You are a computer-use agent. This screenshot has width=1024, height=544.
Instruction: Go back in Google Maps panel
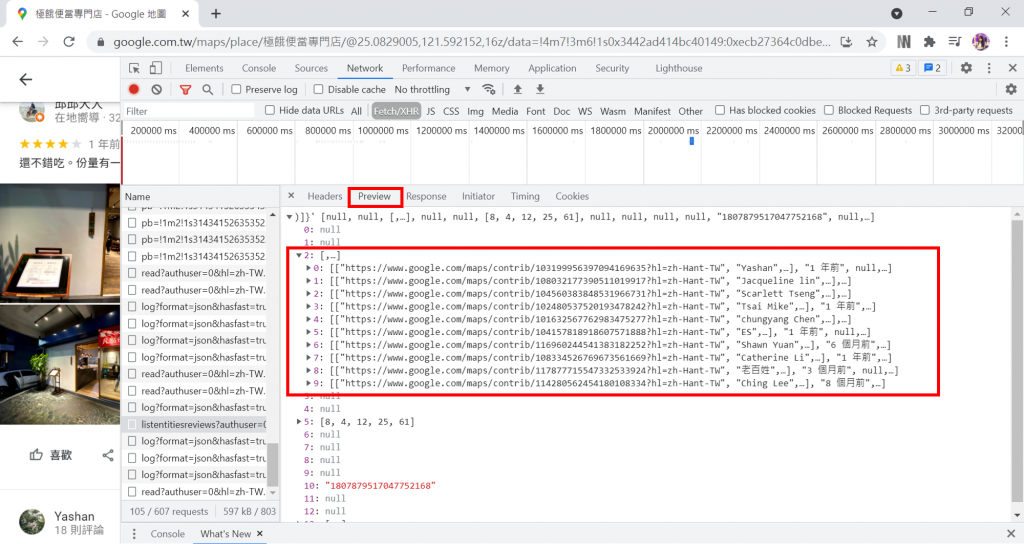[x=25, y=80]
